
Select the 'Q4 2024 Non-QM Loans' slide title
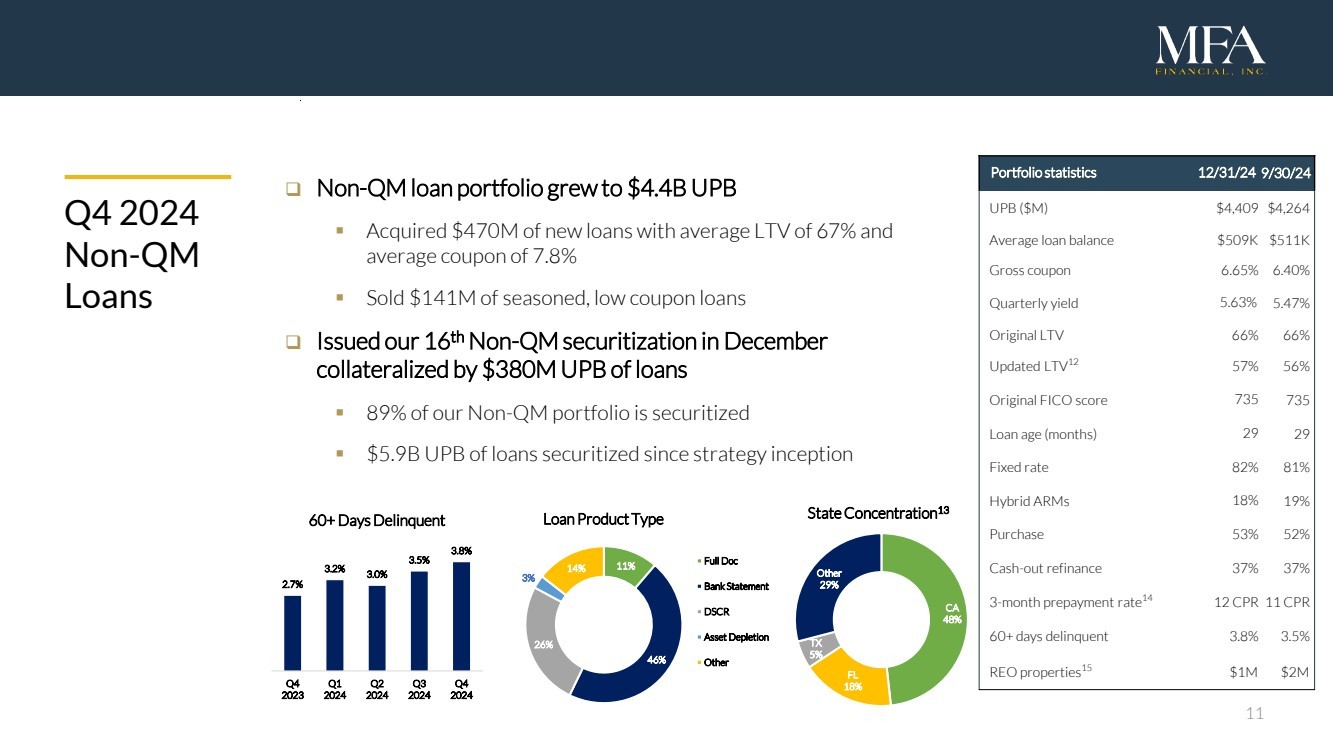(132, 255)
